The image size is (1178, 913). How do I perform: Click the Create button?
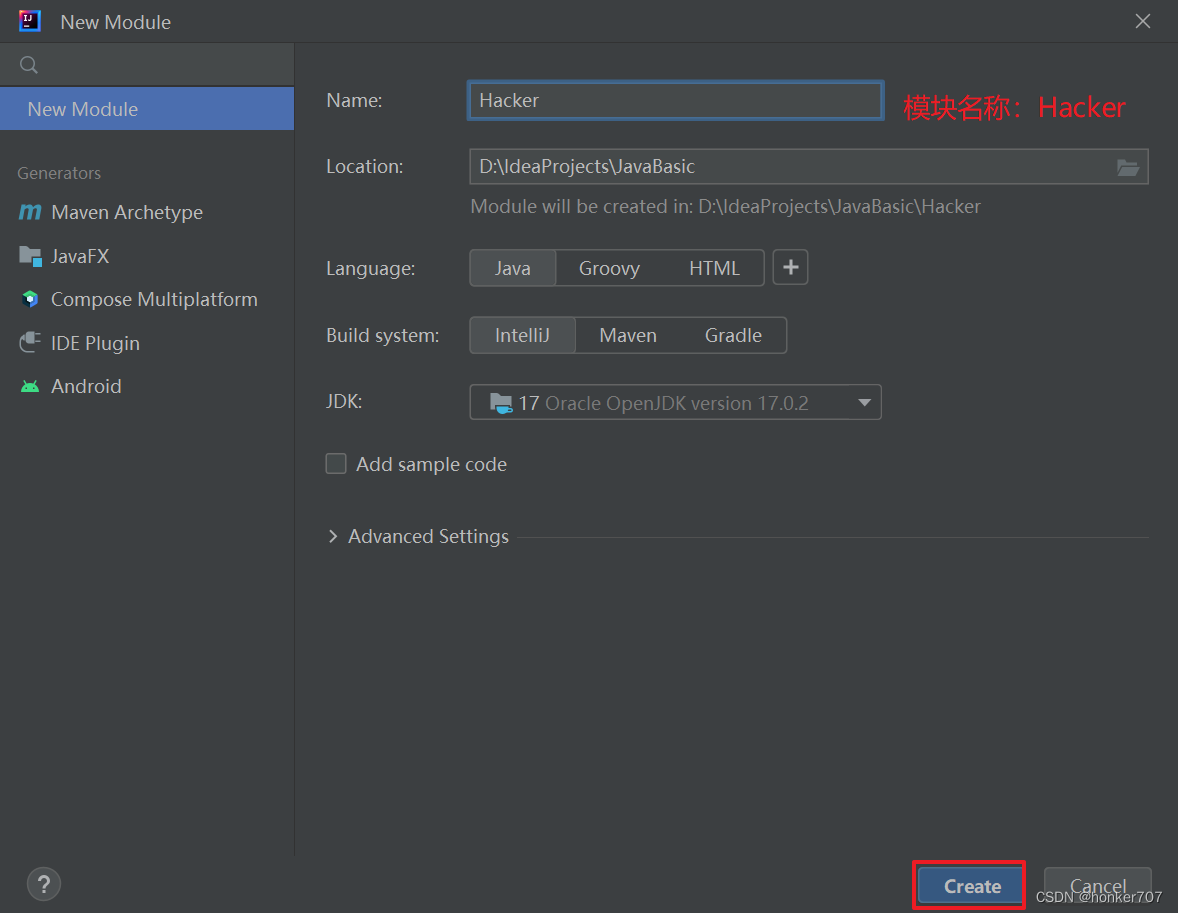click(971, 886)
